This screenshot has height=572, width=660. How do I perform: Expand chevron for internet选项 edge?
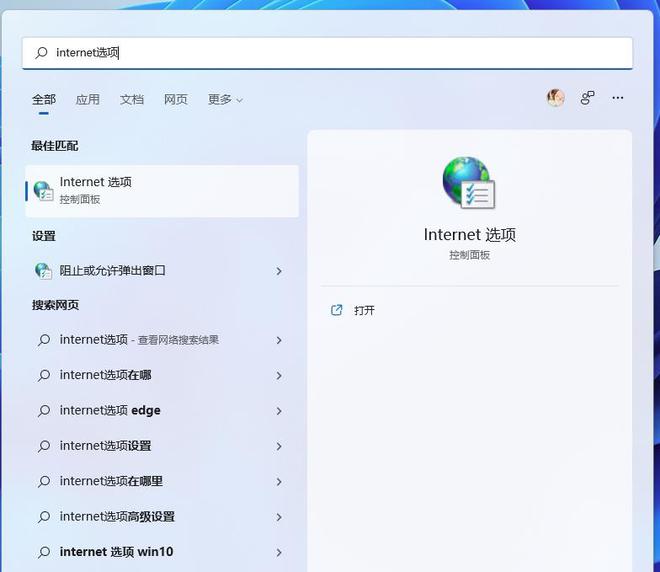[x=279, y=411]
